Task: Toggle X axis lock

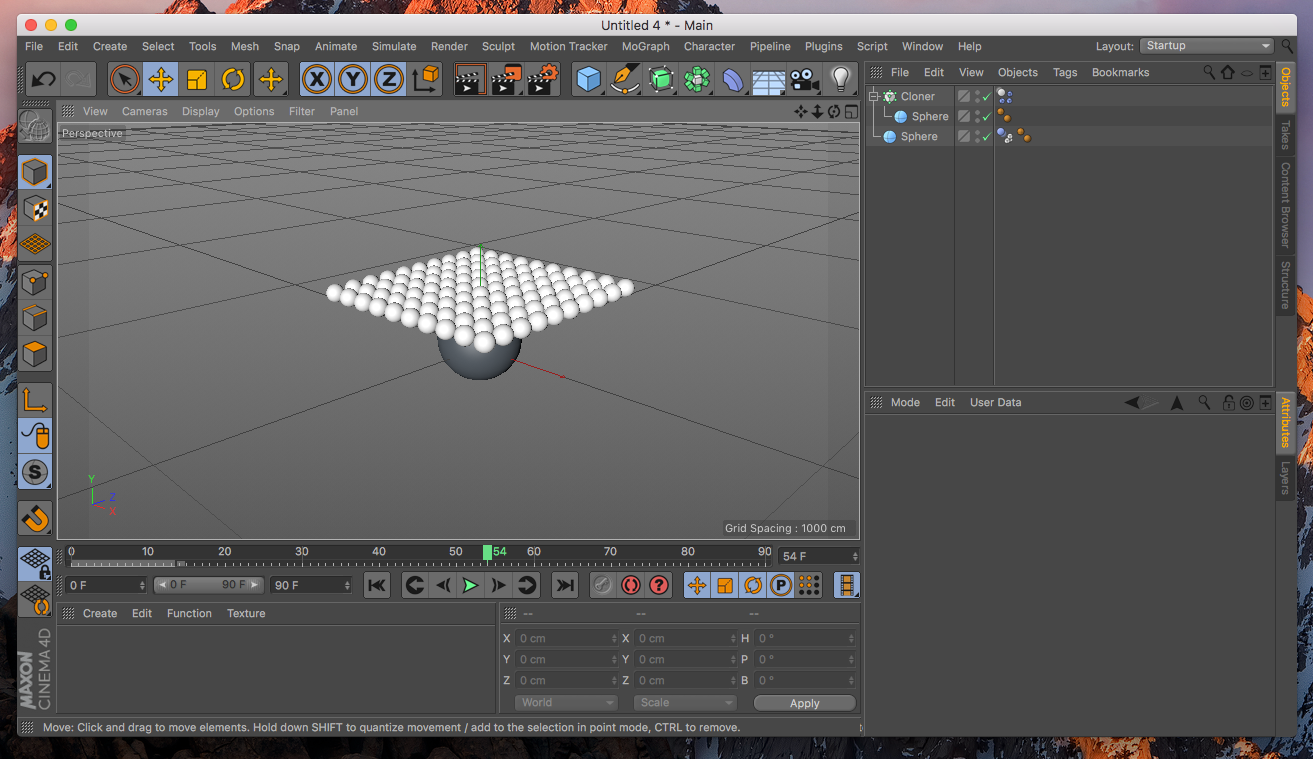Action: coord(317,79)
